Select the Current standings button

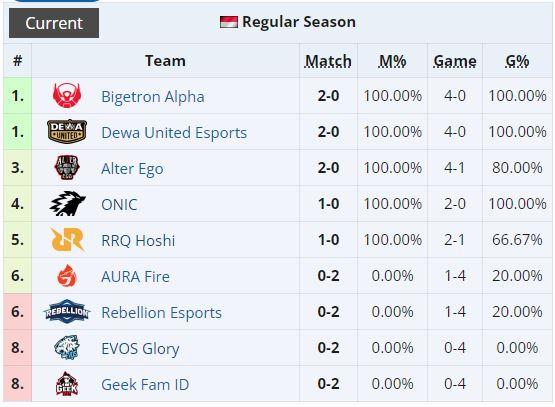click(x=54, y=23)
